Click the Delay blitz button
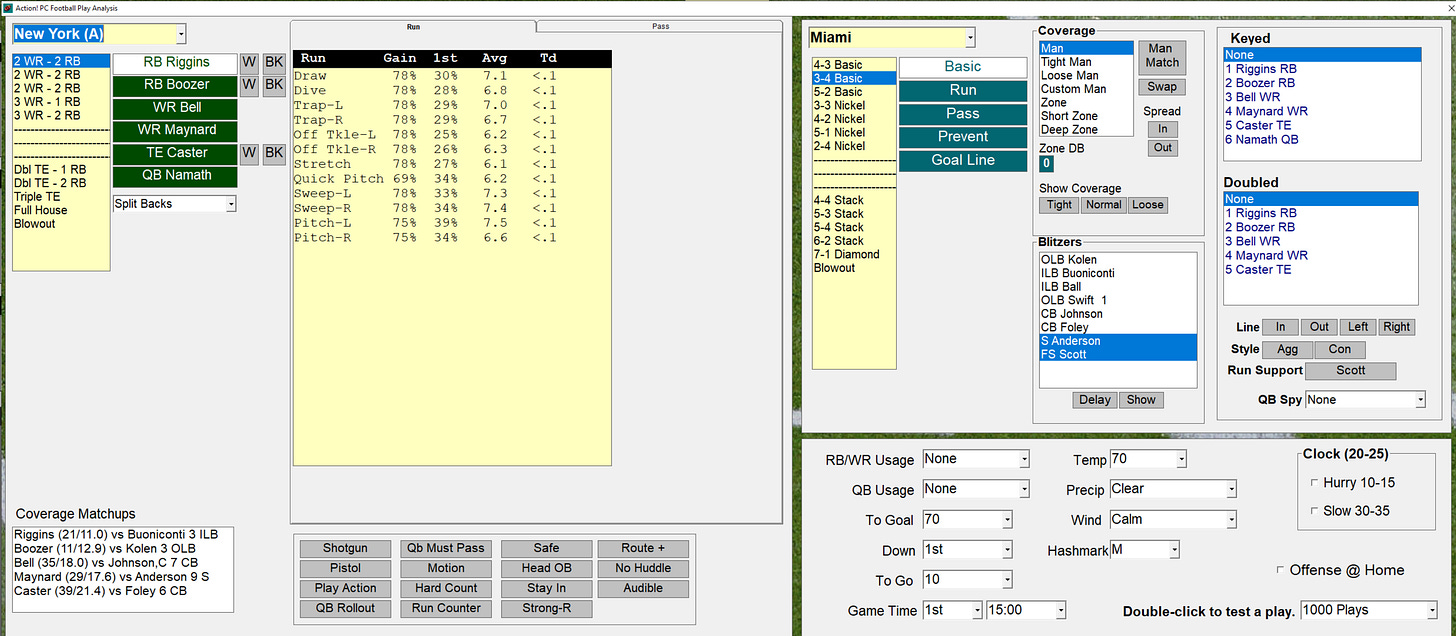The height and width of the screenshot is (636, 1456). pyautogui.click(x=1095, y=400)
